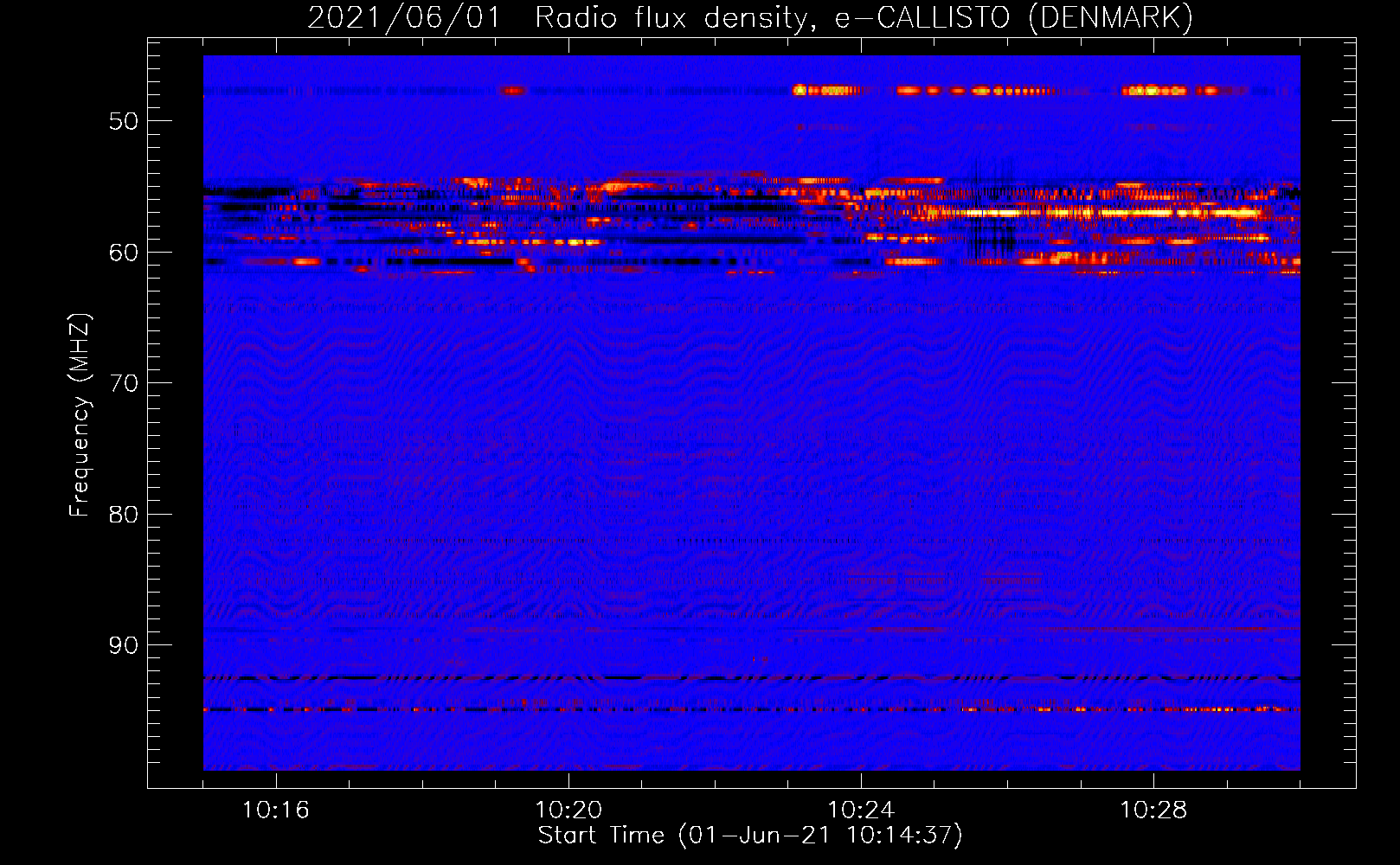The image size is (1400, 865).
Task: Click the 'Start Time (01-Jun-21 10:14:37)' label
Action: (x=750, y=836)
